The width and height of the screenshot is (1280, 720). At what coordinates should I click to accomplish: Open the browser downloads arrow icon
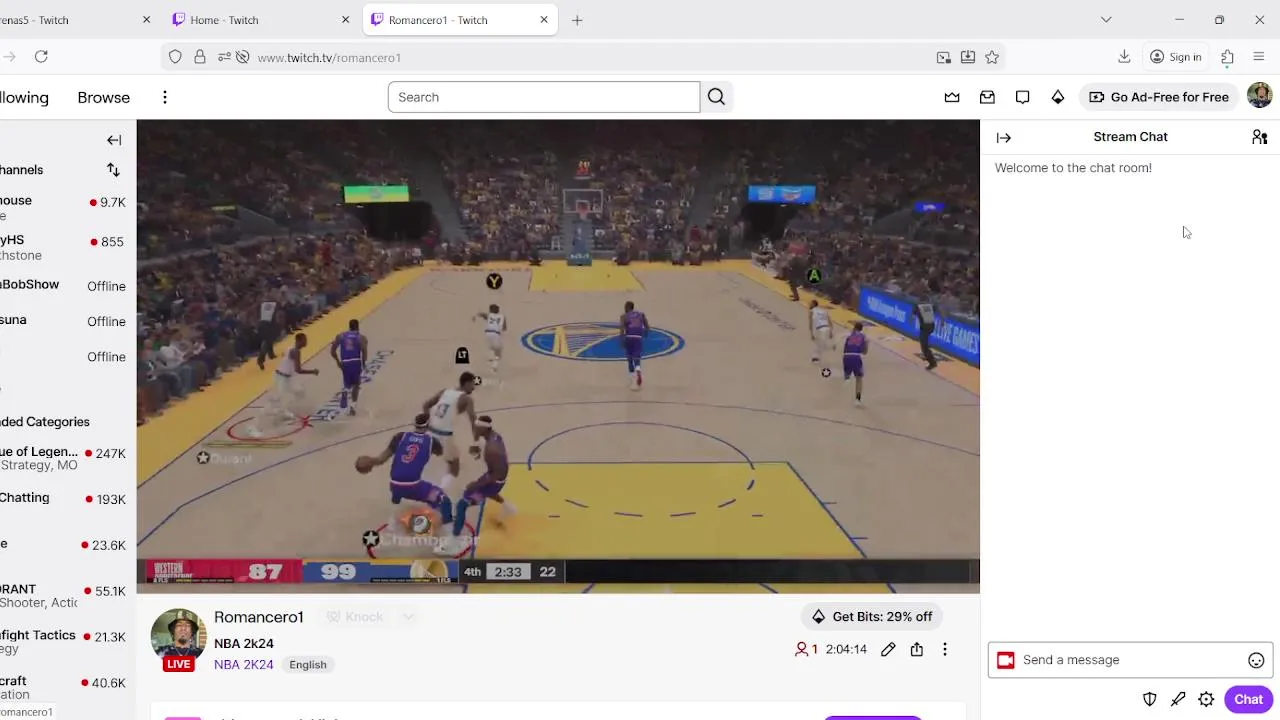pyautogui.click(x=1124, y=57)
